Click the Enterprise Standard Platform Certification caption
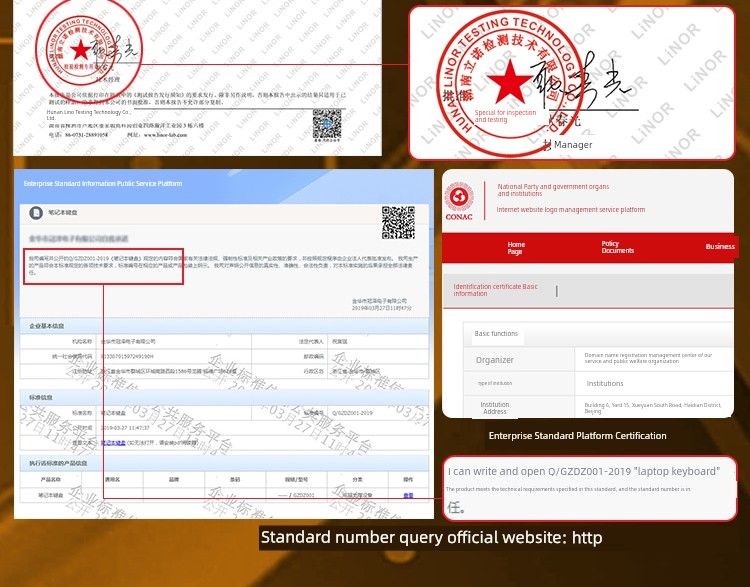The height and width of the screenshot is (587, 750). [577, 436]
